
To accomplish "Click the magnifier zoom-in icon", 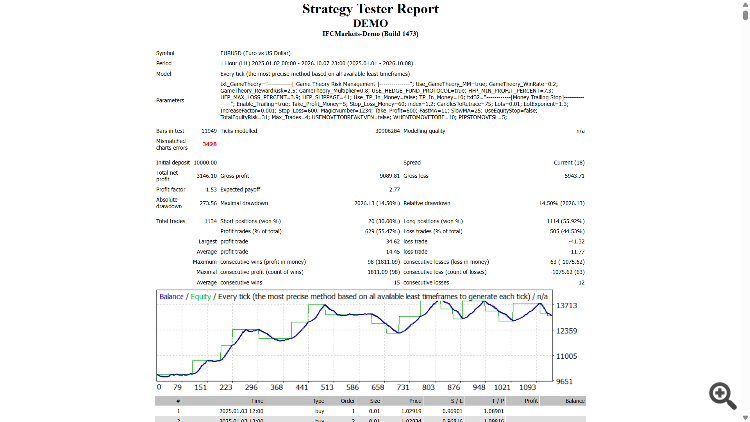I will click(x=723, y=395).
